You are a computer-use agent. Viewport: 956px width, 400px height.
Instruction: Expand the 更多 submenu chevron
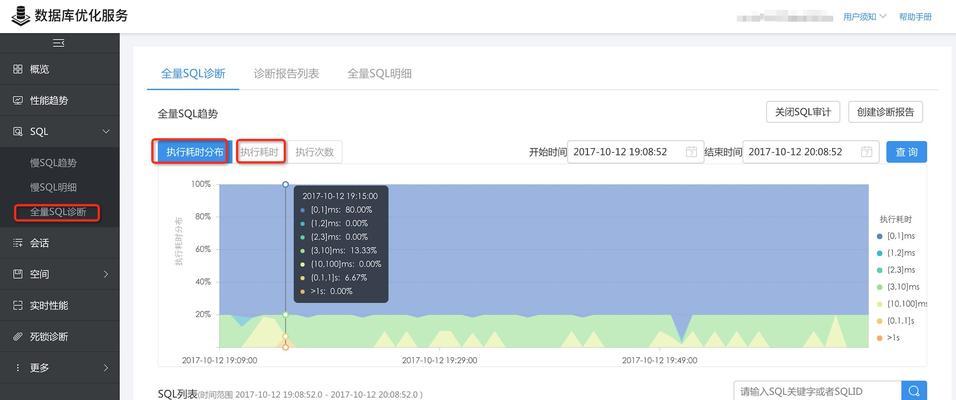coord(106,368)
